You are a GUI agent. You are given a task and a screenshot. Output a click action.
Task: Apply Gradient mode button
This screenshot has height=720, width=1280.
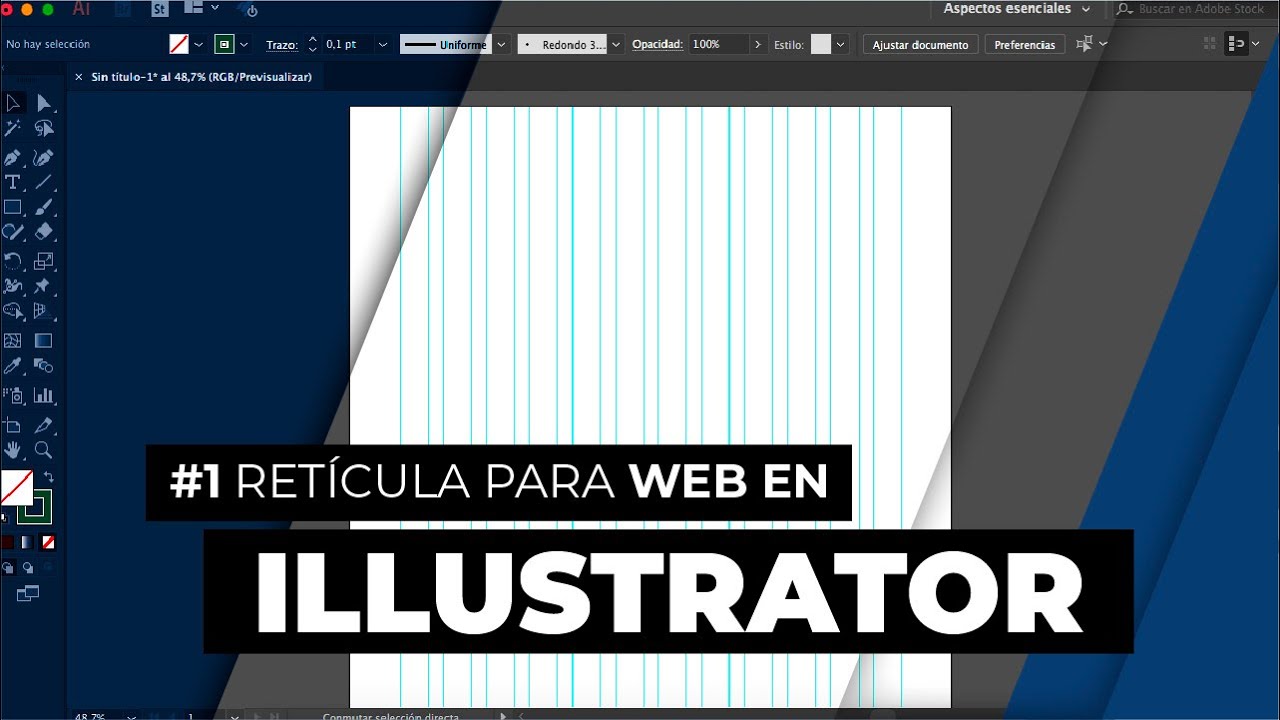coord(28,542)
